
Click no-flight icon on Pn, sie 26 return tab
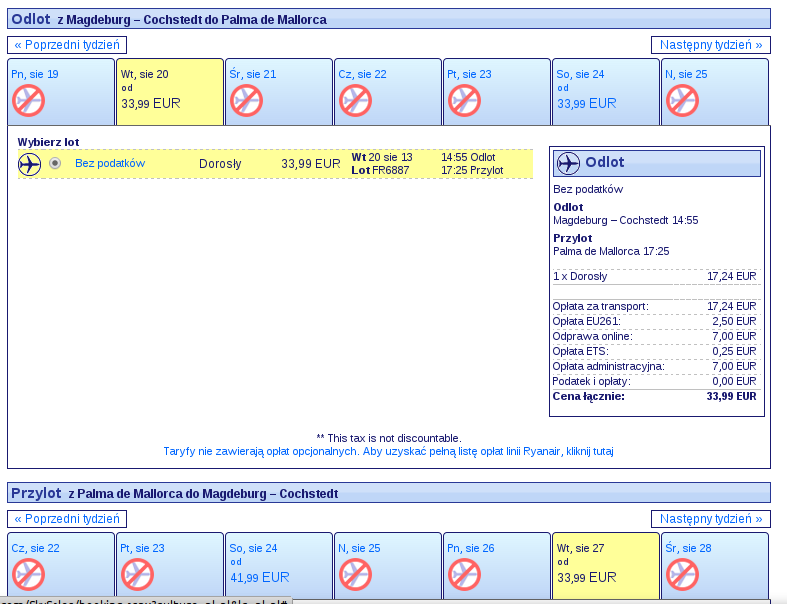(x=464, y=574)
